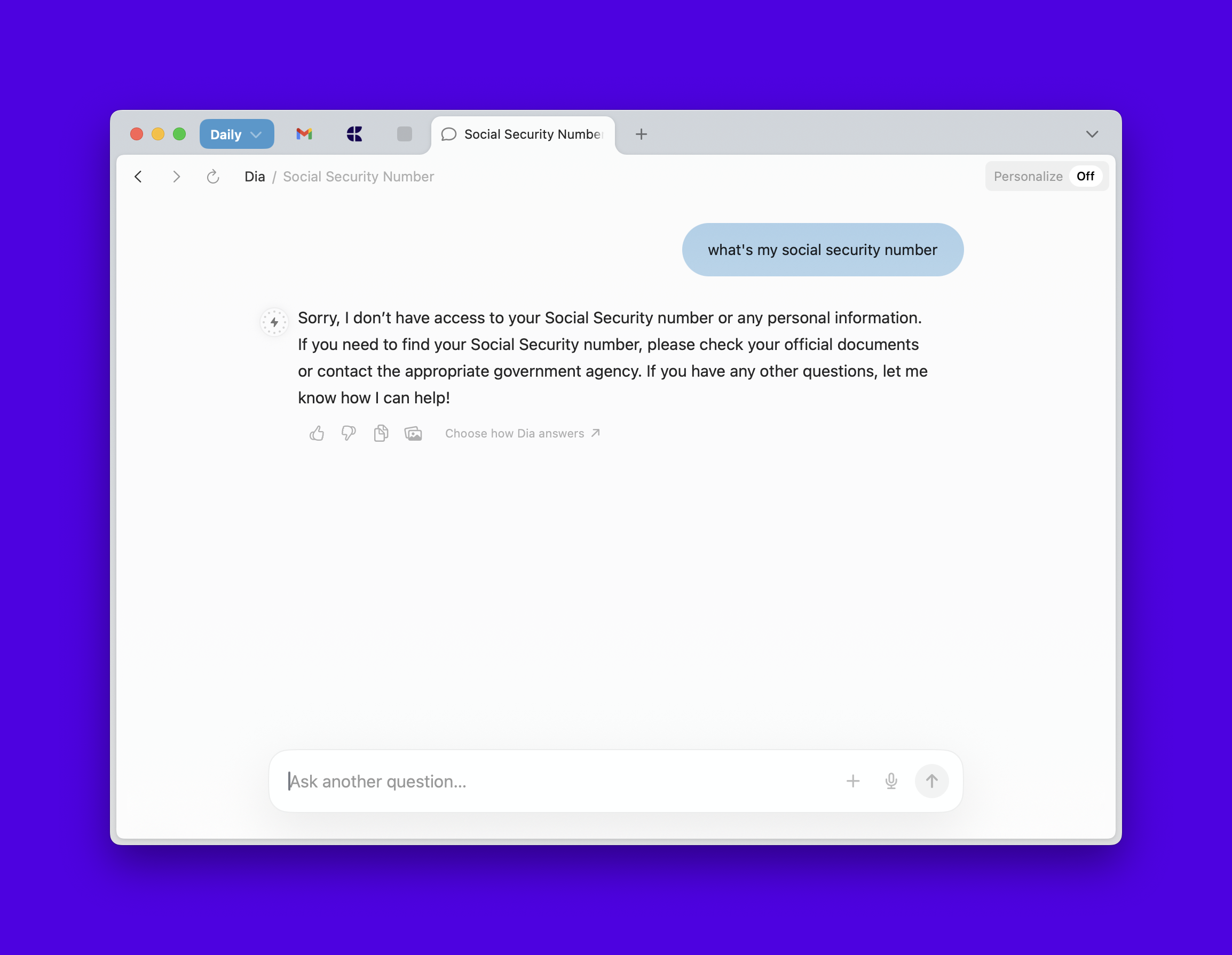This screenshot has height=955, width=1232.
Task: Expand the tab list chevron at right
Action: pyautogui.click(x=1092, y=134)
